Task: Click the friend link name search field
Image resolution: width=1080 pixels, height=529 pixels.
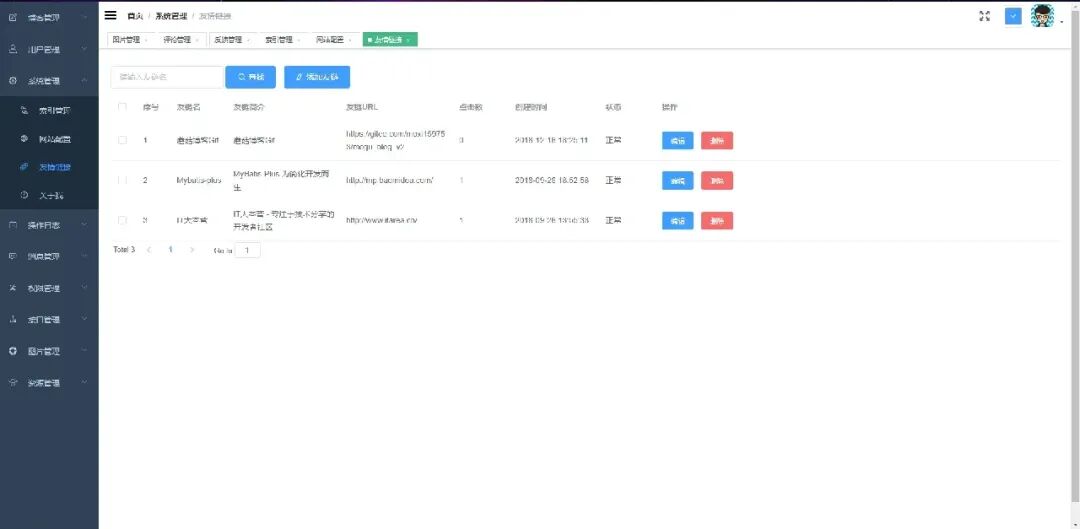Action: pos(166,77)
